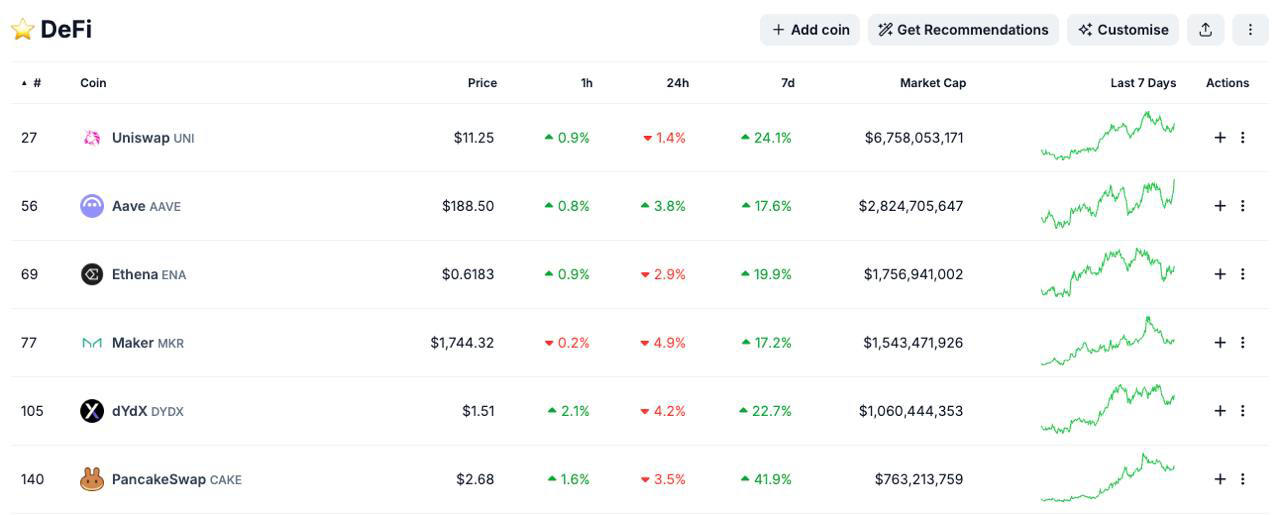Screen dimensions: 1280x515
Task: View the Maker 7-day sparkline chart
Action: click(x=1108, y=342)
